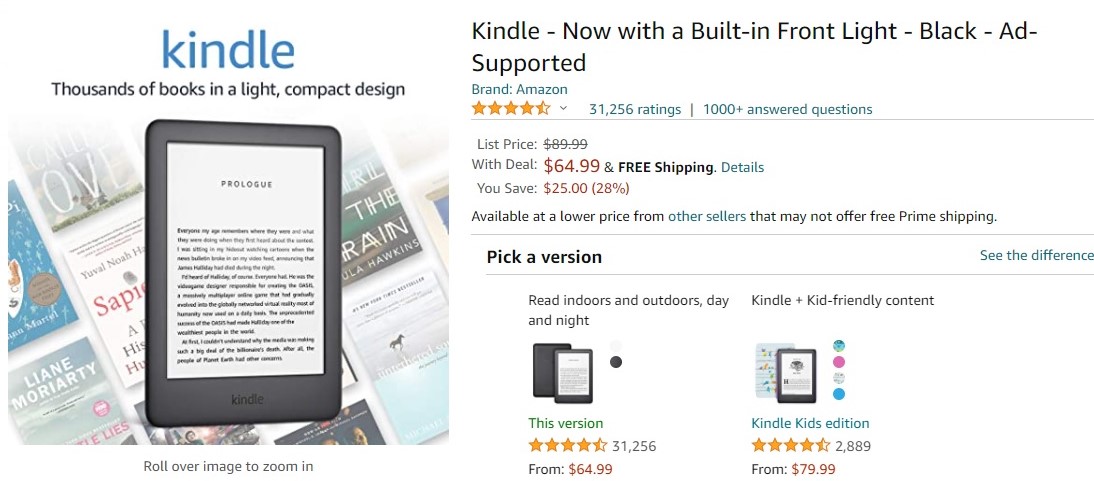Click the See the difference link
The height and width of the screenshot is (481, 1094).
[x=1036, y=255]
